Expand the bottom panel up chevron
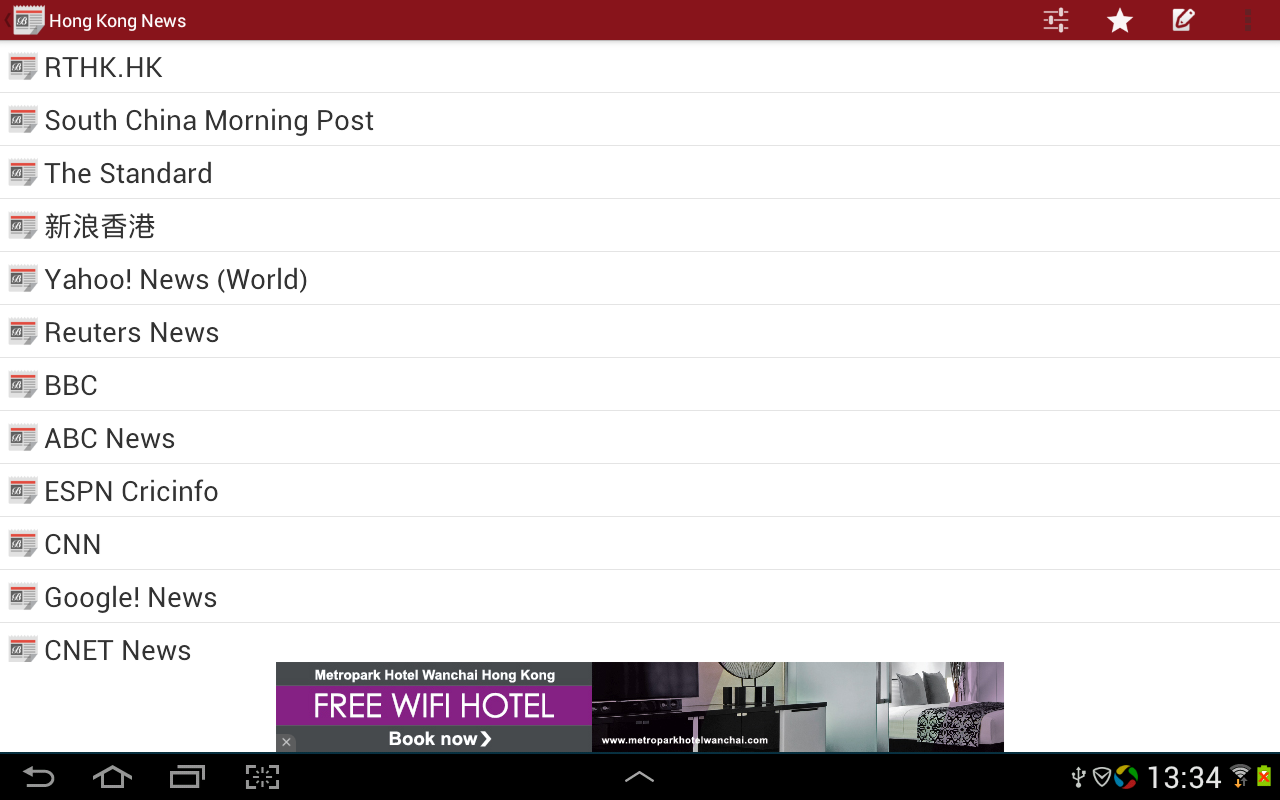Viewport: 1280px width, 800px height. (640, 777)
